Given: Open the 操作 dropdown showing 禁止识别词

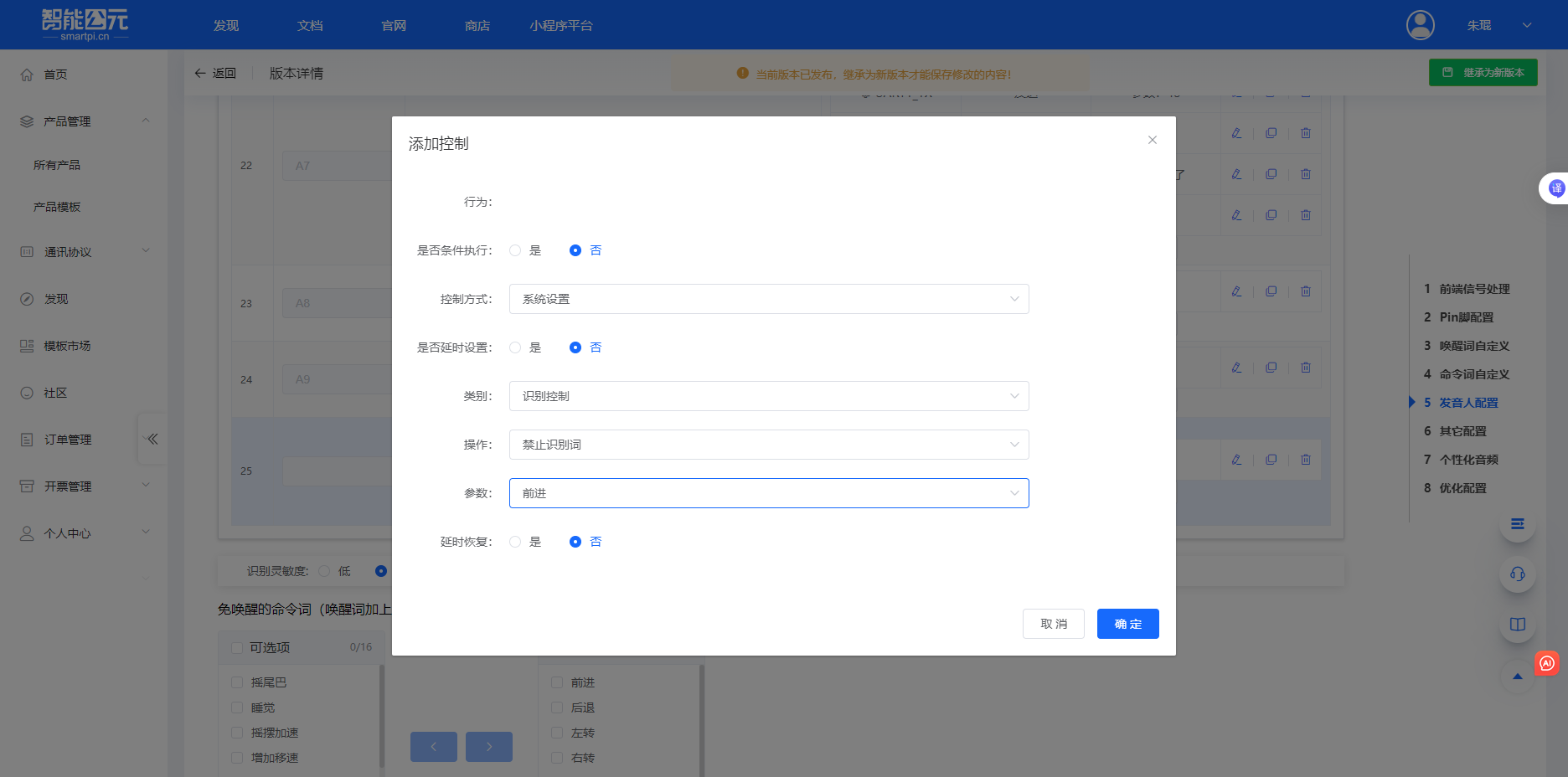Looking at the screenshot, I should point(768,445).
